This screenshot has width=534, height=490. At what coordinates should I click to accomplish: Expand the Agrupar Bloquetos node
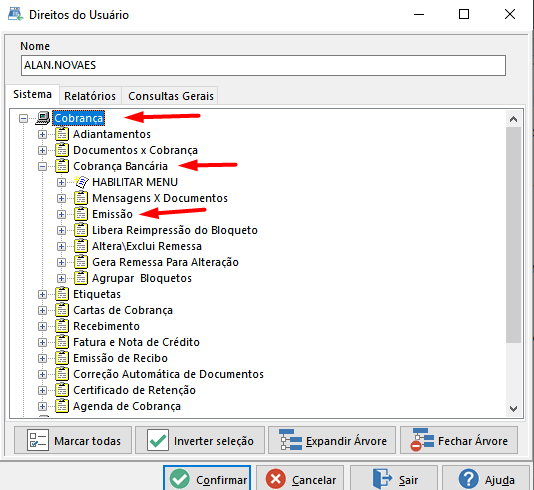[62, 279]
